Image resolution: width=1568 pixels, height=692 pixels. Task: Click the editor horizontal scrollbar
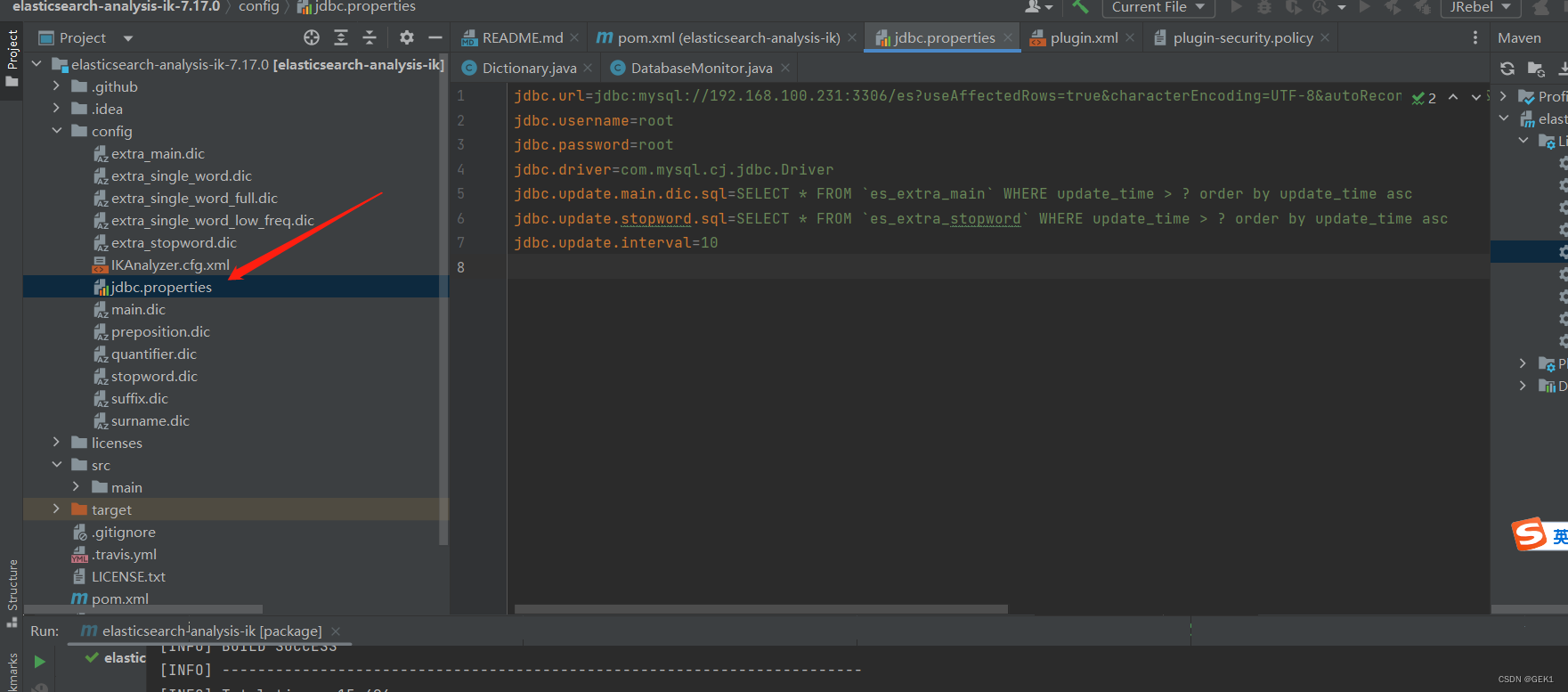point(761,610)
